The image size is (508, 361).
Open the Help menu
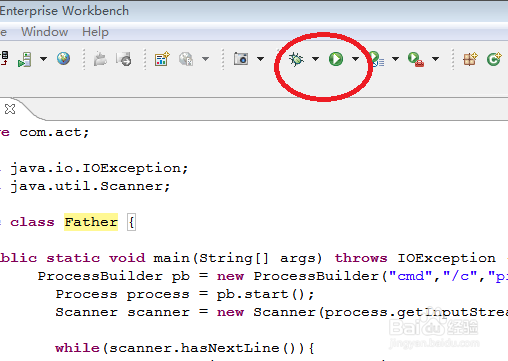(x=95, y=32)
